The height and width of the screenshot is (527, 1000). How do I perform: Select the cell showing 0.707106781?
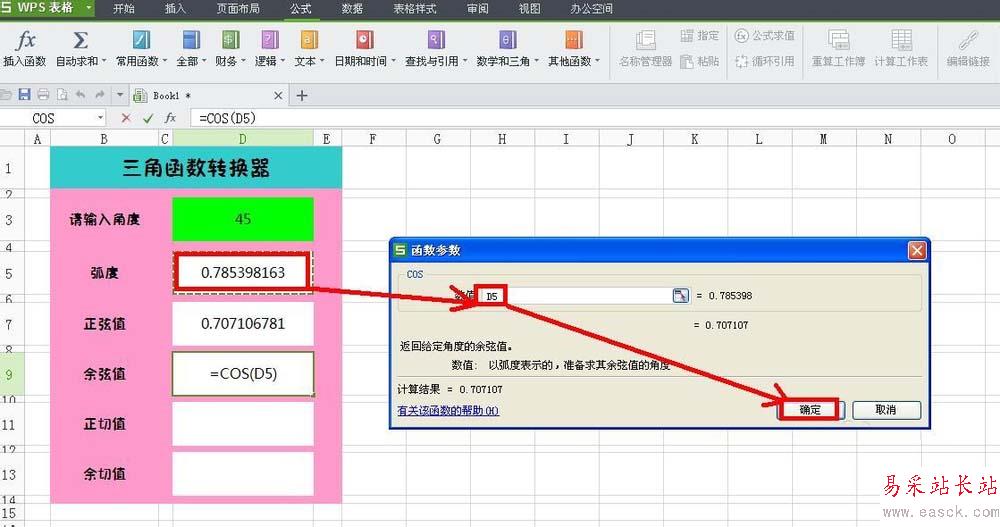tap(243, 323)
